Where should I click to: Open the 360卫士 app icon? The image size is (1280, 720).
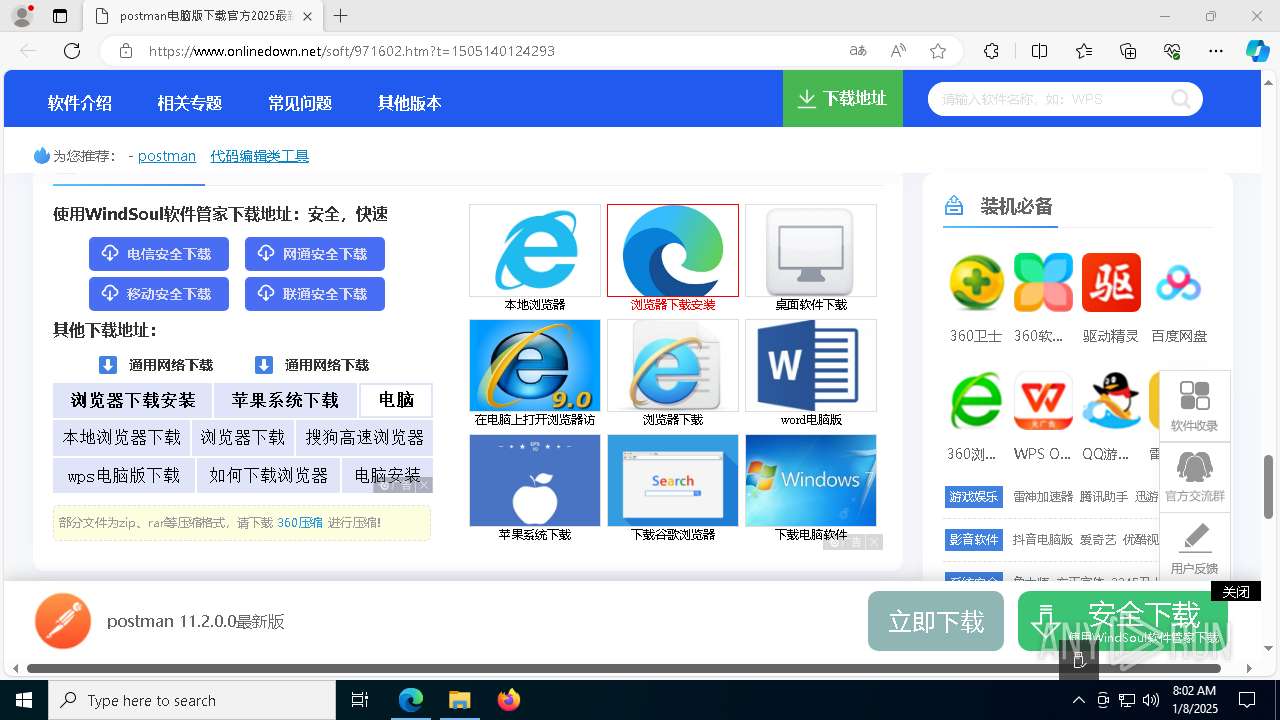[976, 283]
